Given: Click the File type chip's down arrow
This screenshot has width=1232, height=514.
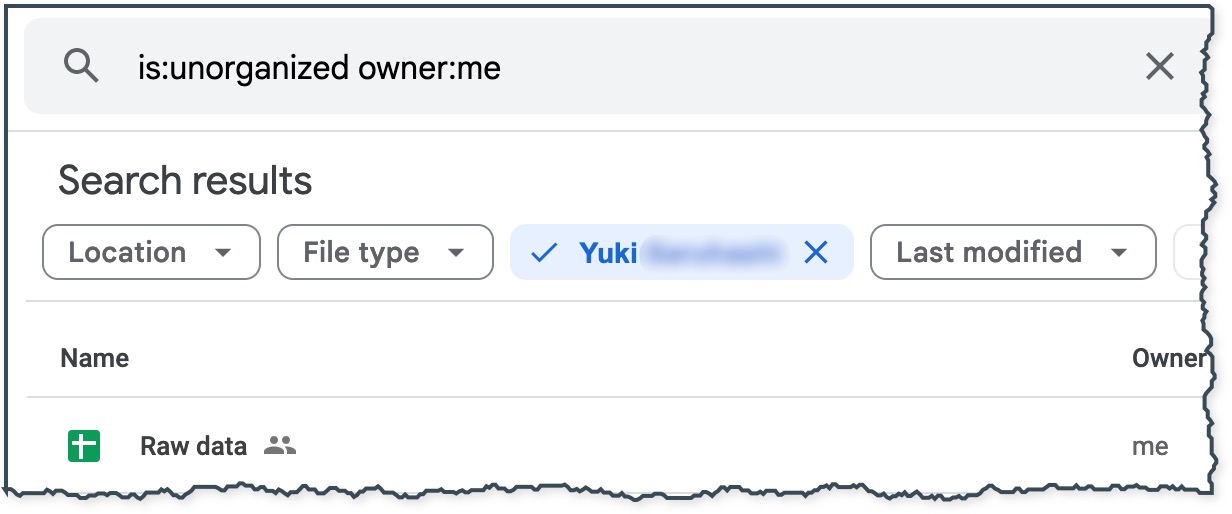Looking at the screenshot, I should point(456,253).
